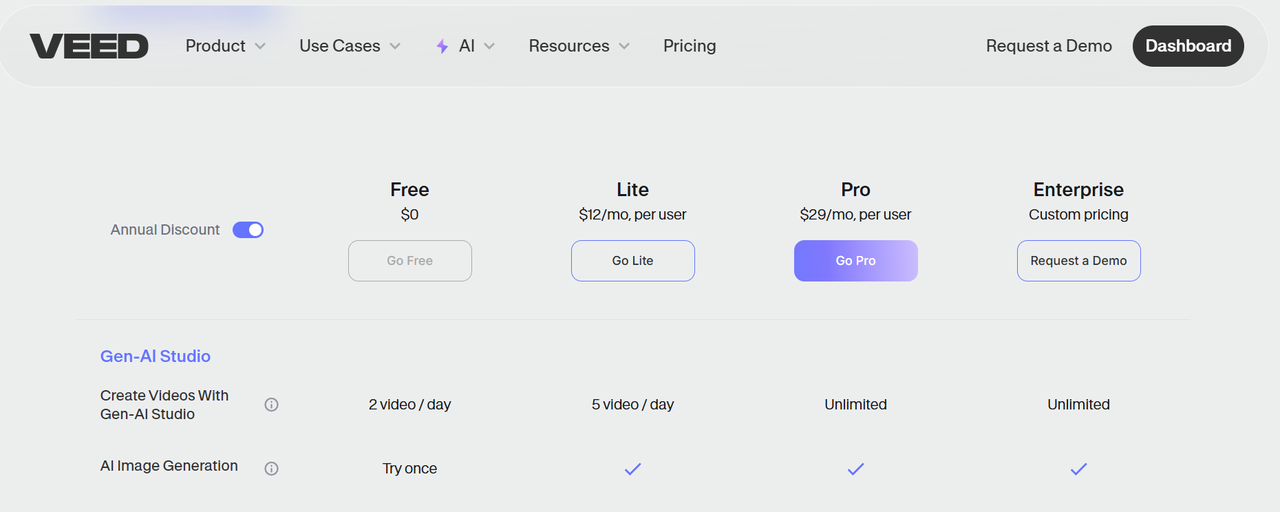
Task: Click the Gen-AI Studio section heading
Action: 155,356
